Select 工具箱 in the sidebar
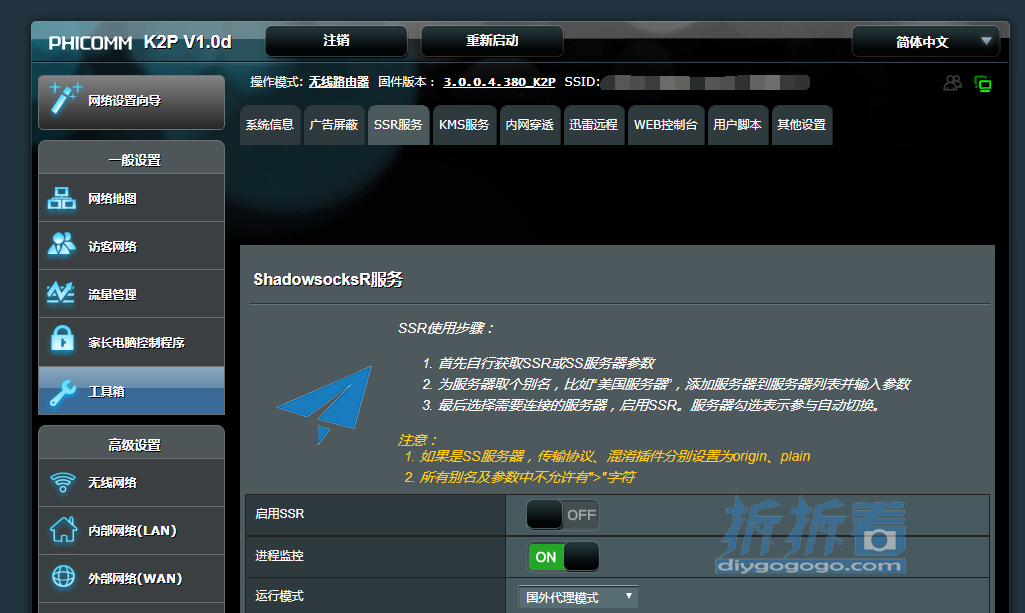The image size is (1025, 613). click(x=131, y=391)
